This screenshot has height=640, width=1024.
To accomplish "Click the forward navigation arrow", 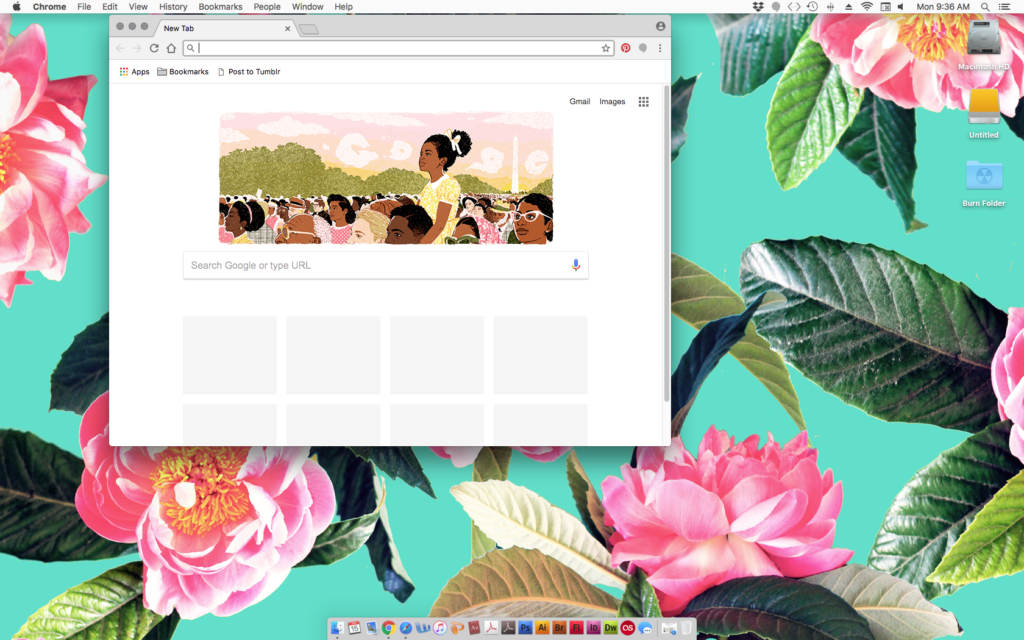I will pos(136,48).
